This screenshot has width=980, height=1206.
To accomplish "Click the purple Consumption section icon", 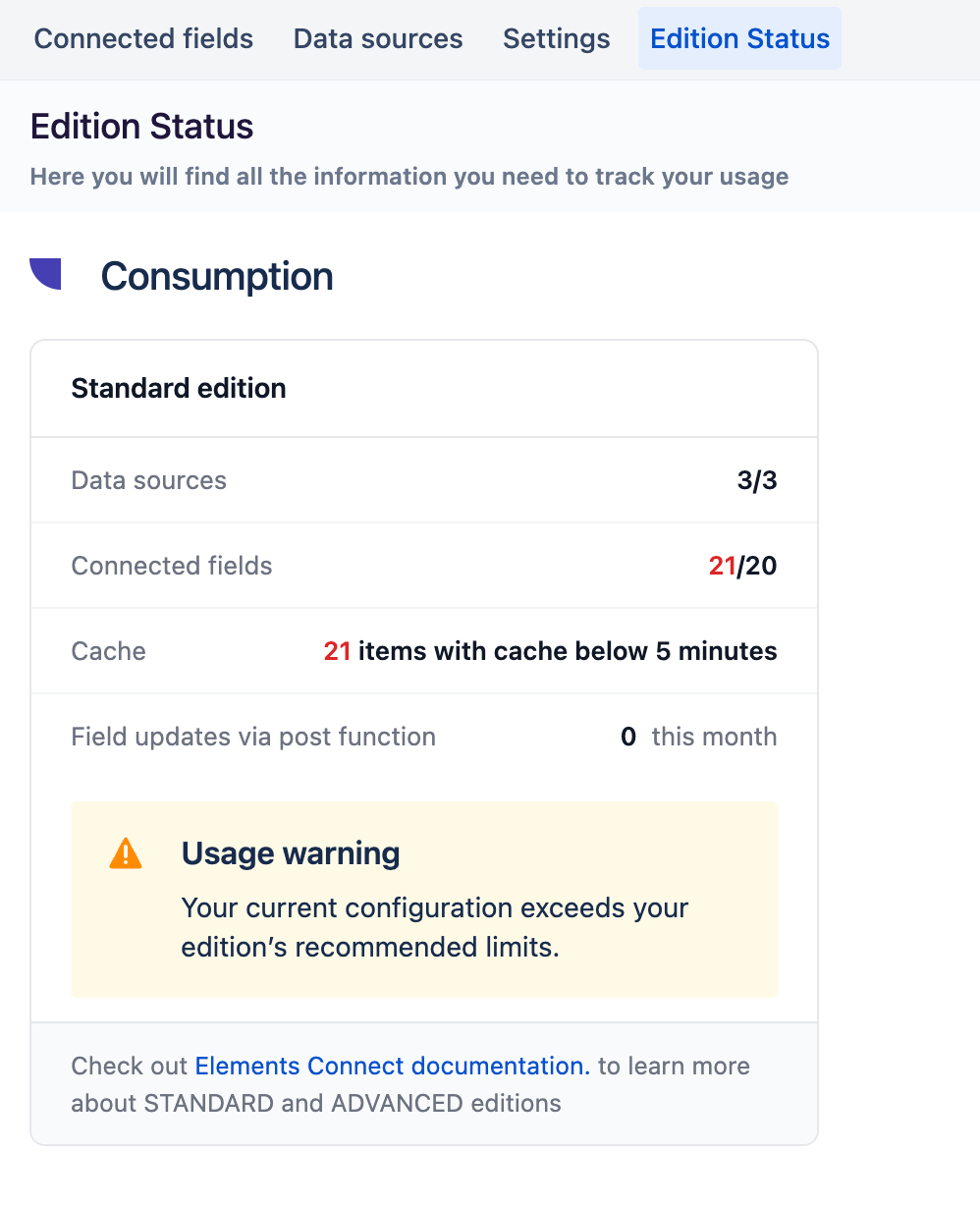I will (46, 274).
